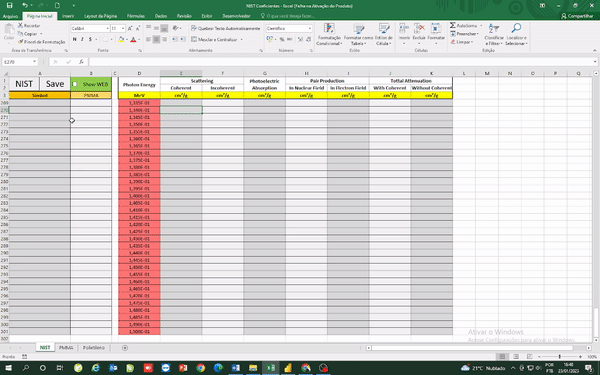Click the Compartilhar share button
600x375 pixels.
(577, 16)
